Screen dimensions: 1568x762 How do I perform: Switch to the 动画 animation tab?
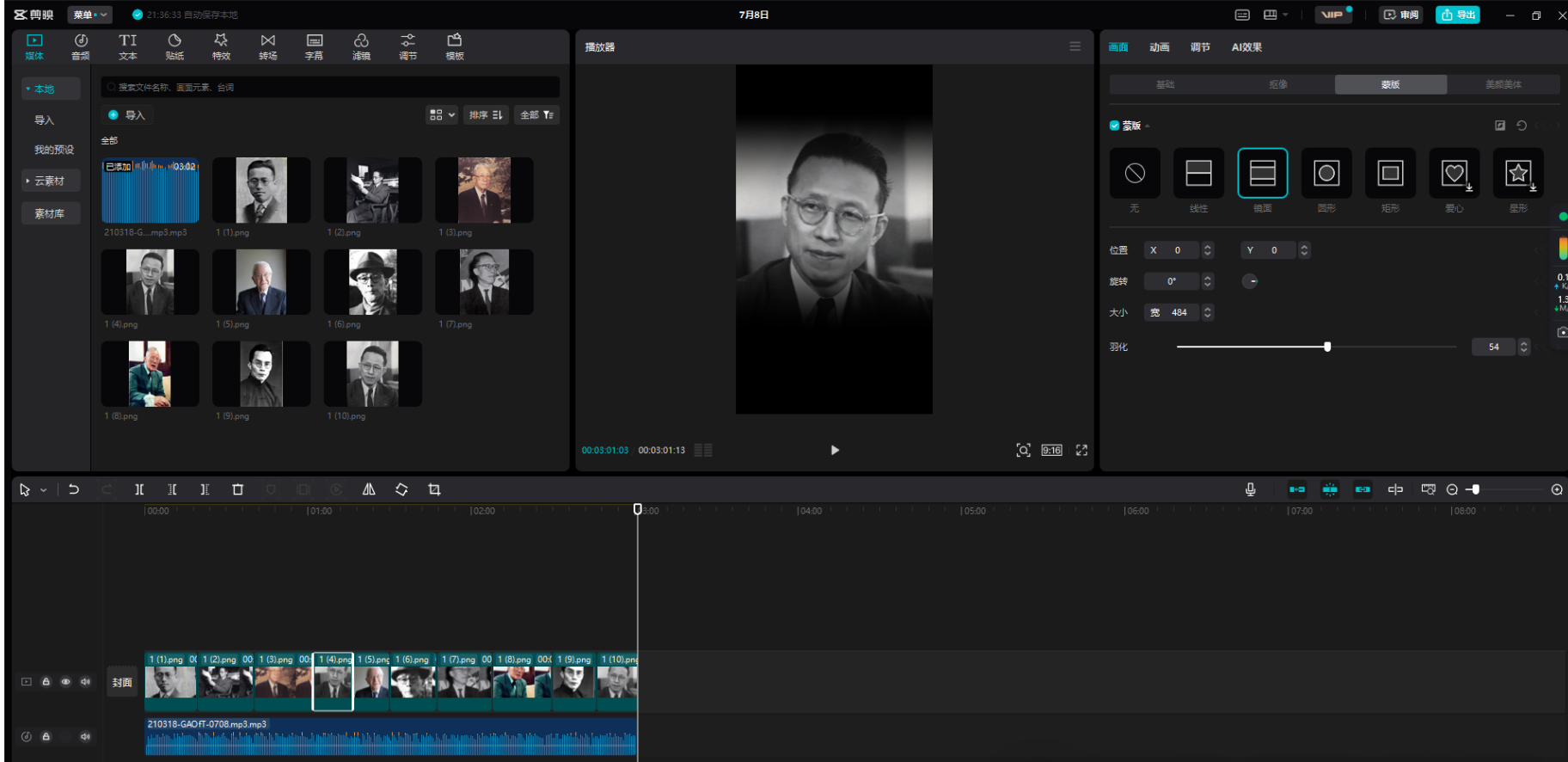tap(1159, 47)
